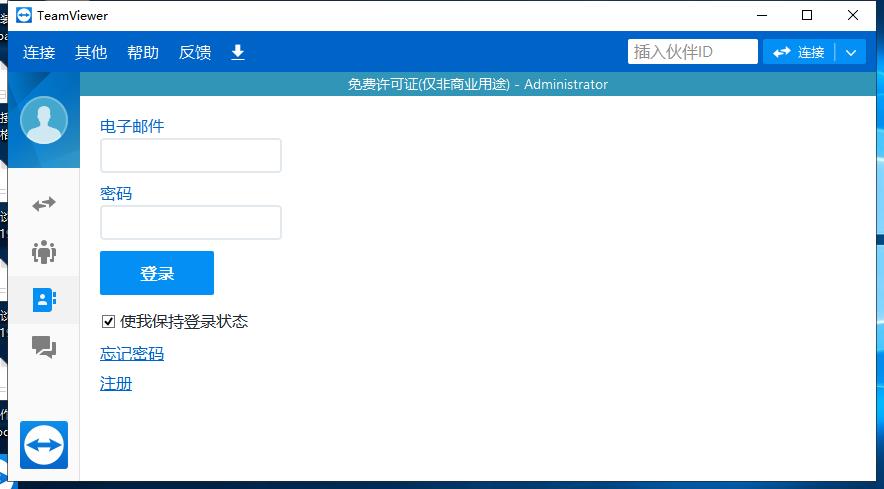Viewport: 884px width, 489px height.
Task: Open the 反馈 menu
Action: tap(195, 52)
